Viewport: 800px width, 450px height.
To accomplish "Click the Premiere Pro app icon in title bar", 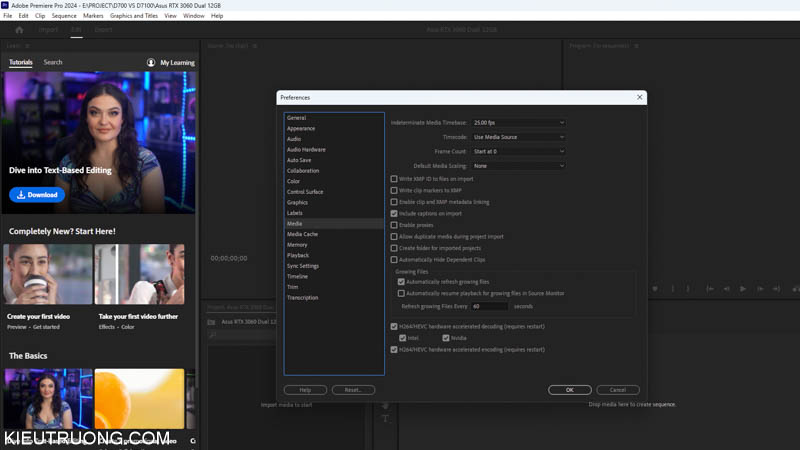I will click(x=5, y=5).
